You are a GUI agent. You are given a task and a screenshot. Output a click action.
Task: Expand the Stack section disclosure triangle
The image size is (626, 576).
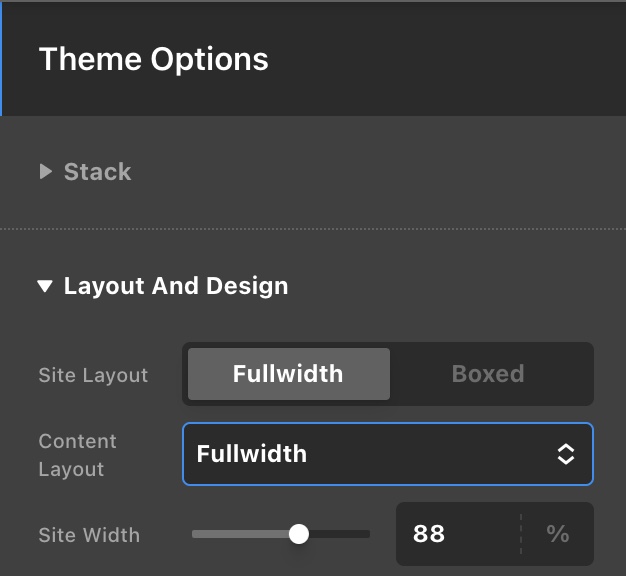point(45,172)
